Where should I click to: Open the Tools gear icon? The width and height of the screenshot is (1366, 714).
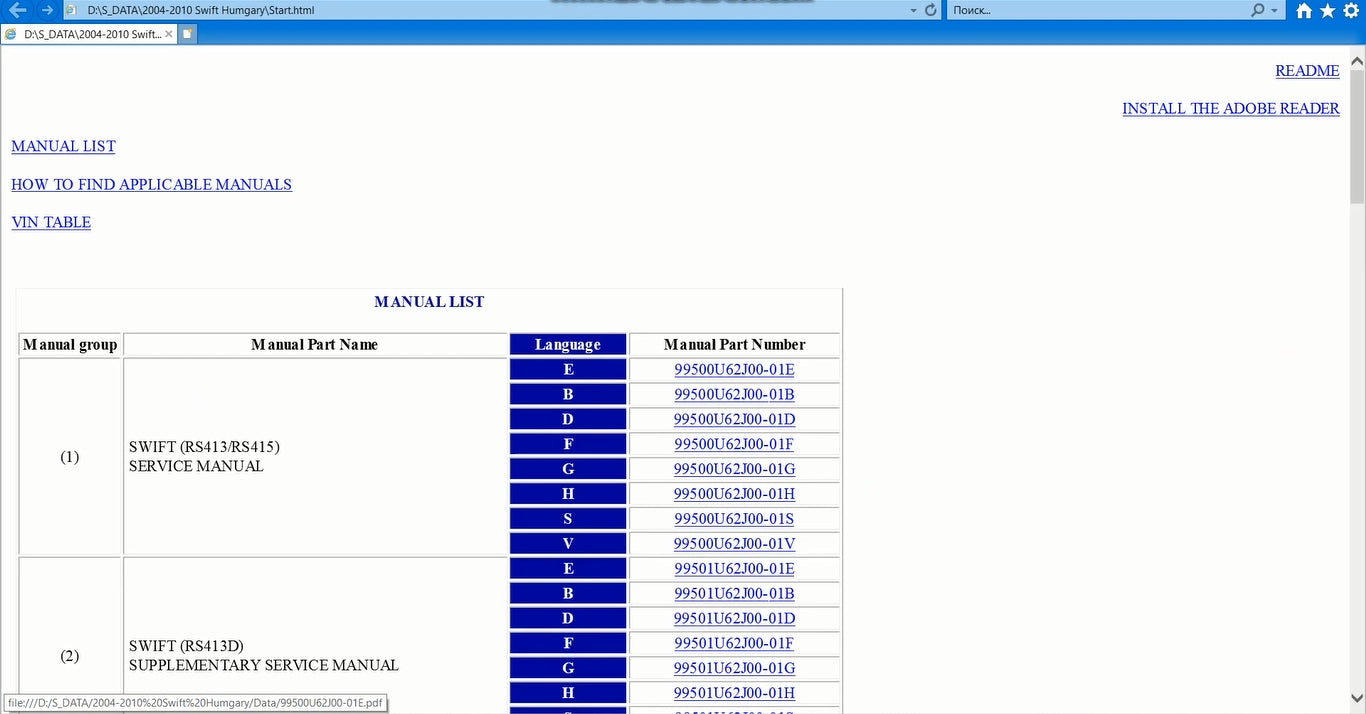coord(1351,11)
